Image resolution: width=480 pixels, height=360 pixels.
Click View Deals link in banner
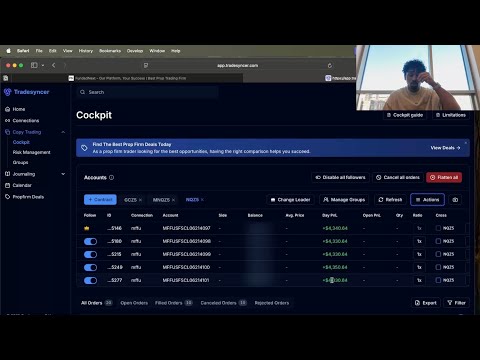(x=445, y=148)
